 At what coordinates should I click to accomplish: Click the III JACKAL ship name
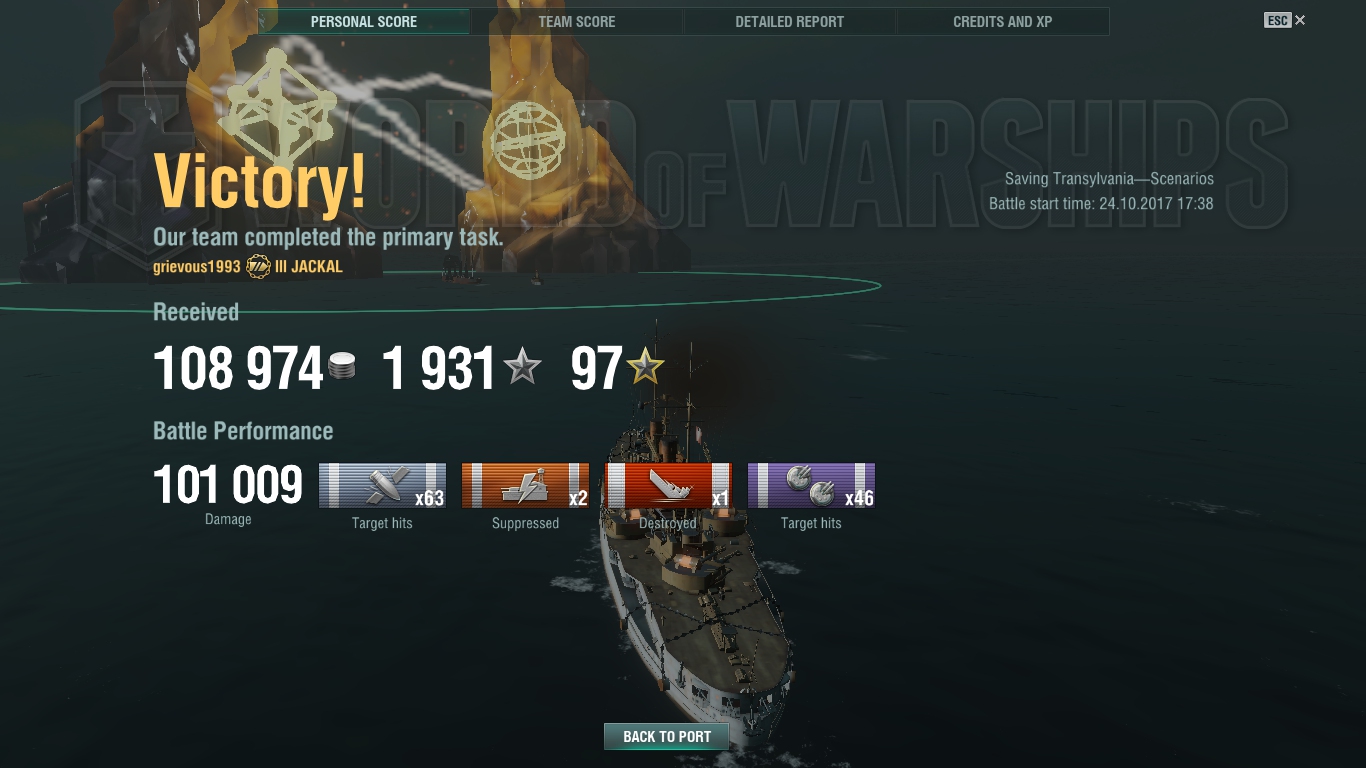coord(309,267)
